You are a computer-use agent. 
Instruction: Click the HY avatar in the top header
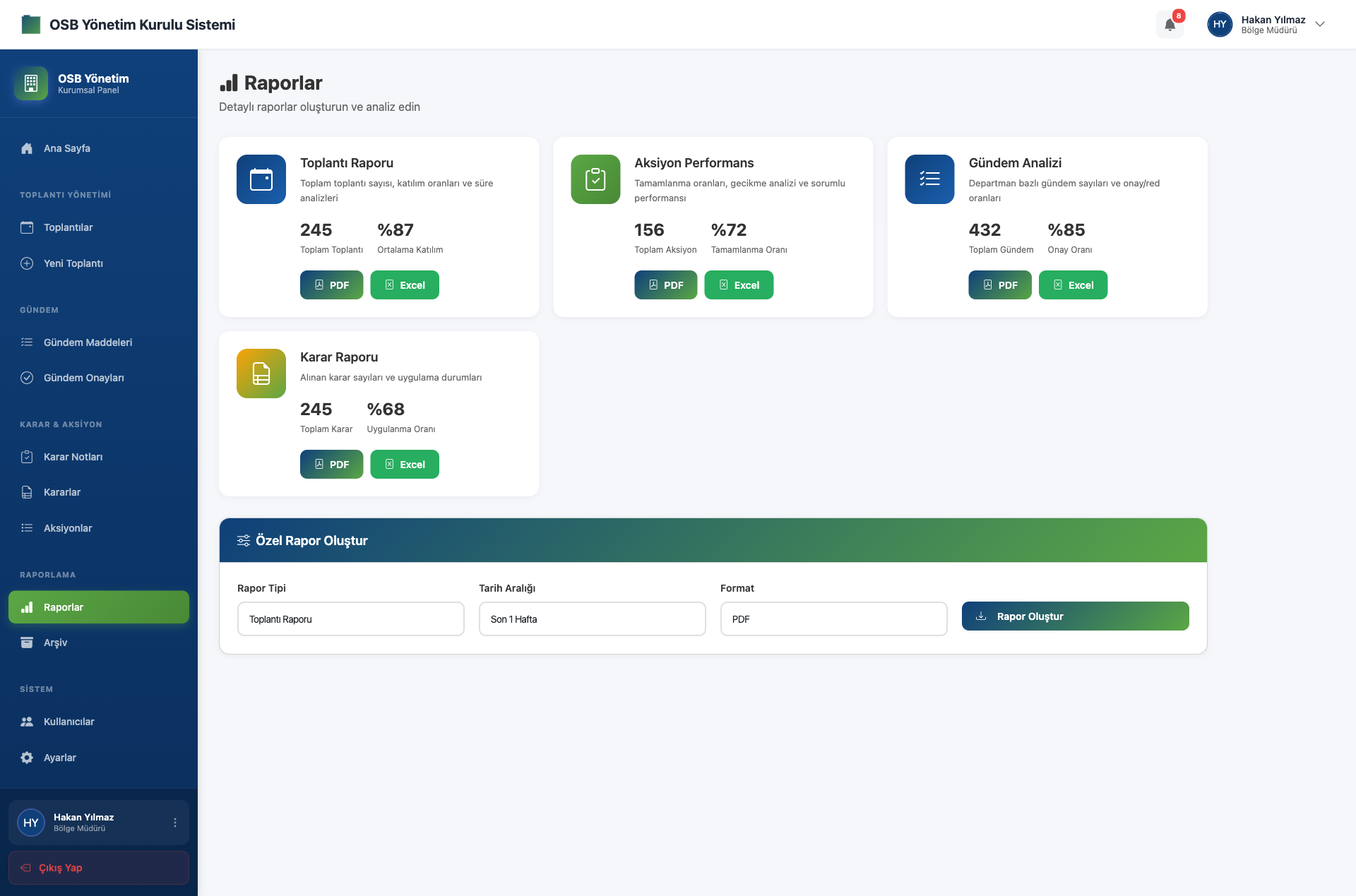click(x=1220, y=25)
